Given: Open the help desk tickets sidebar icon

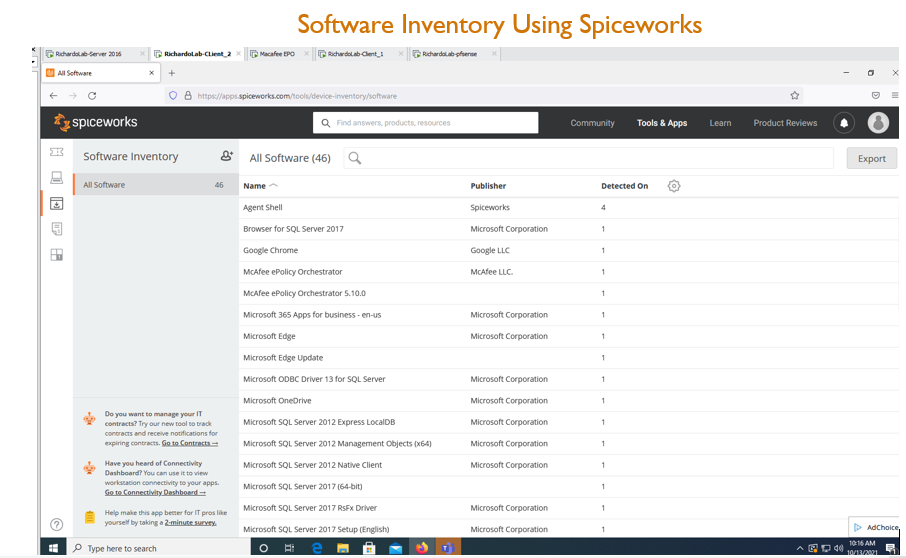Looking at the screenshot, I should 57,152.
